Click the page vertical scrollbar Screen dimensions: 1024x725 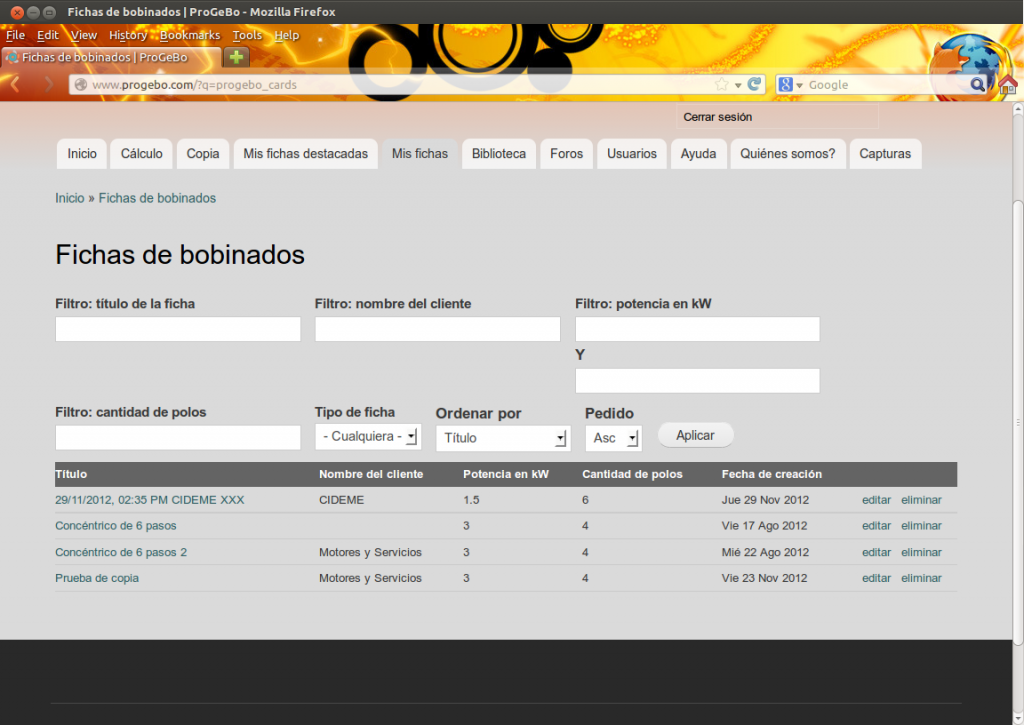click(1018, 400)
